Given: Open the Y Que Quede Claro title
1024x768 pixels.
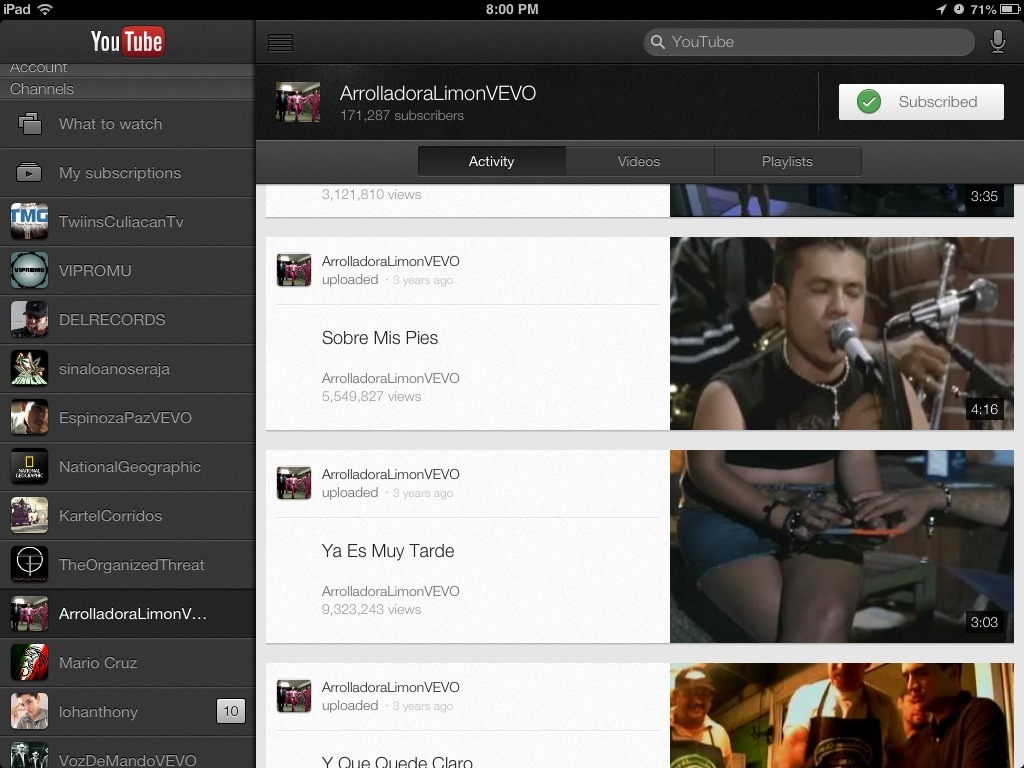Looking at the screenshot, I should [x=397, y=761].
